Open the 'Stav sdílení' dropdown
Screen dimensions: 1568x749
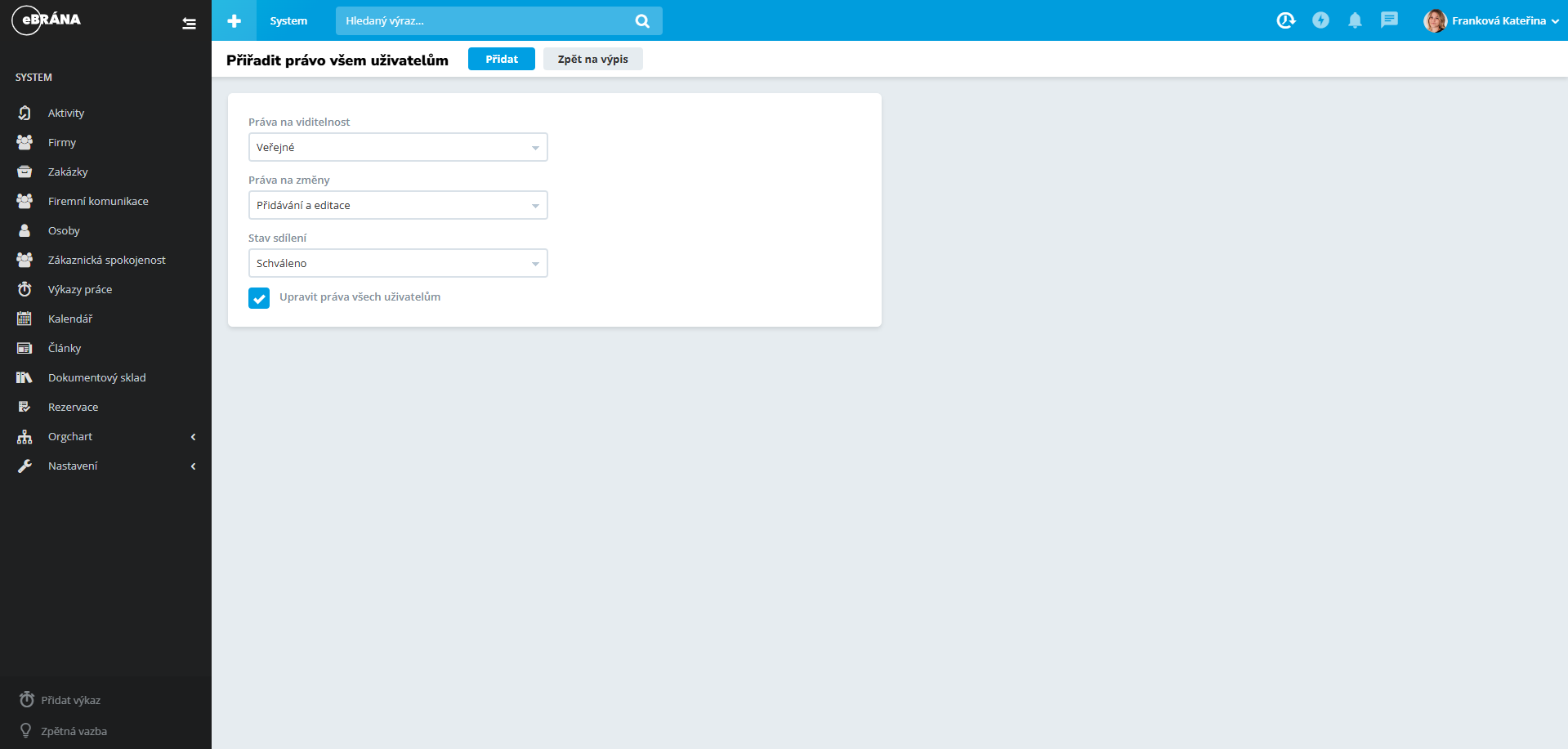[x=398, y=263]
